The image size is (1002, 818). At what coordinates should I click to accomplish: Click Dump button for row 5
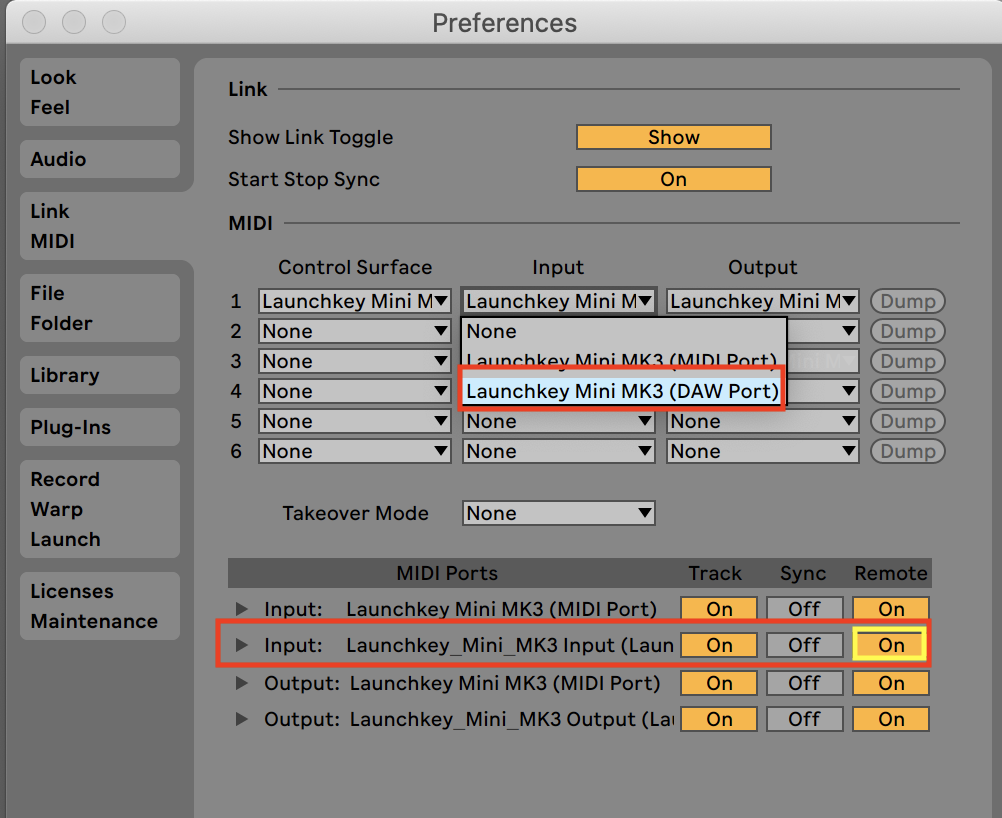907,421
